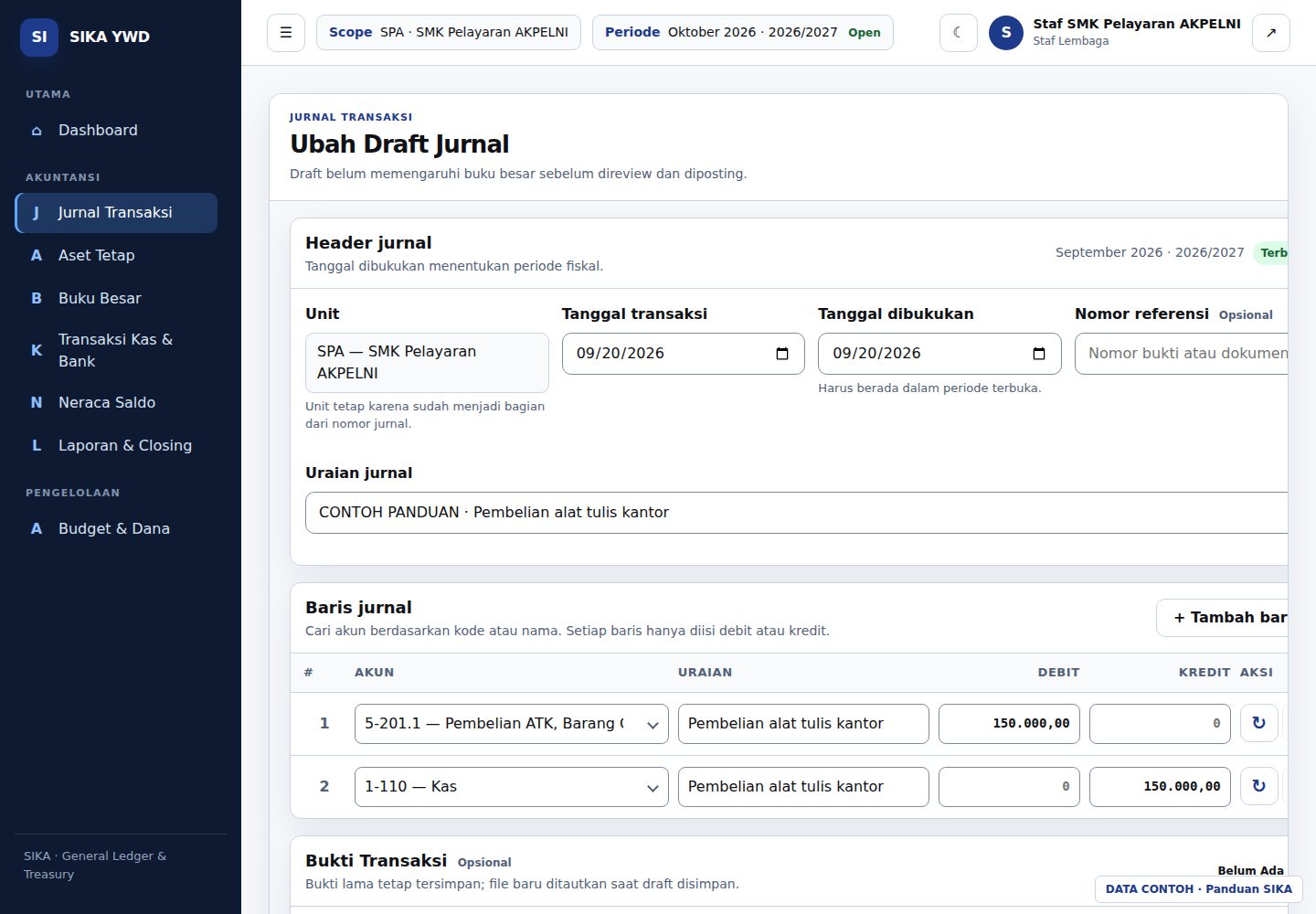Open the Dashboard menu
Viewport: 1316px width, 914px height.
(116, 131)
